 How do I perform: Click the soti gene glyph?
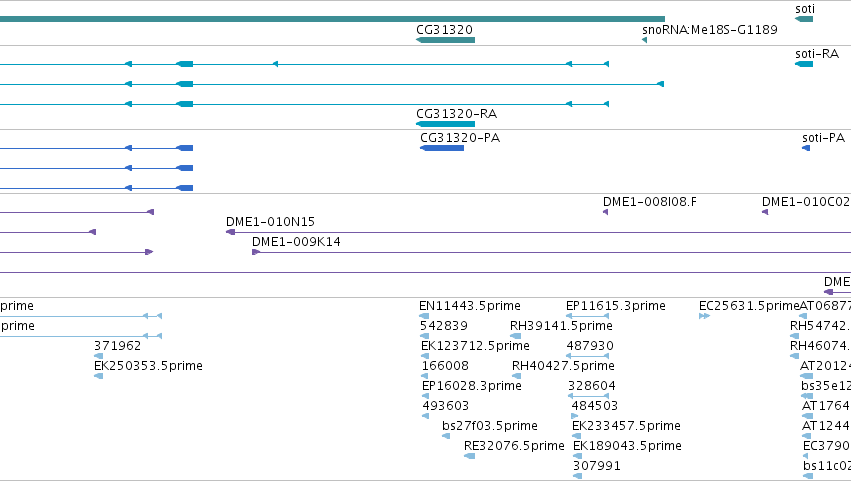click(x=804, y=20)
